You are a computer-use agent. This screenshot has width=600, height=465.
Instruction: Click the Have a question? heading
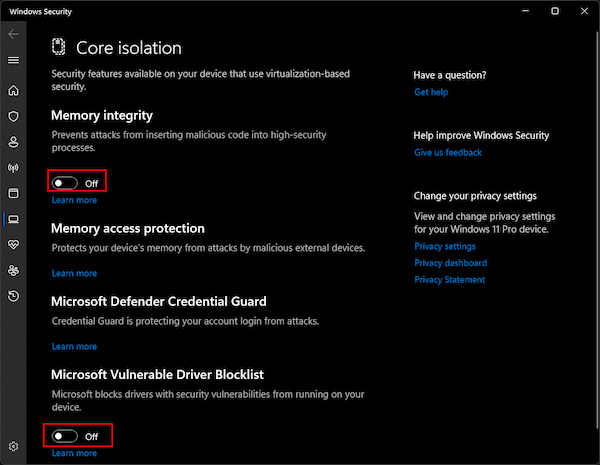pos(450,75)
